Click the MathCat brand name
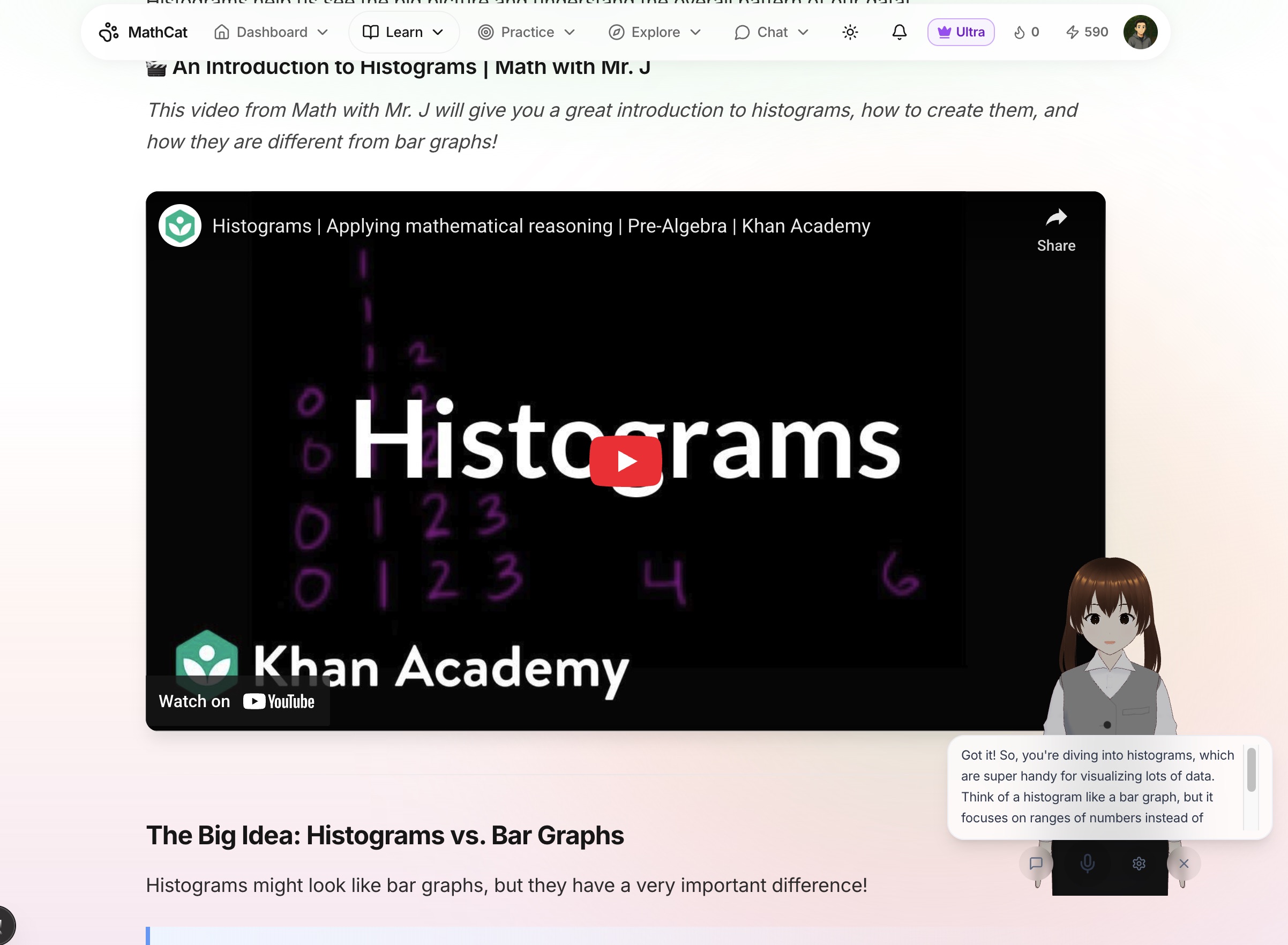 click(158, 32)
